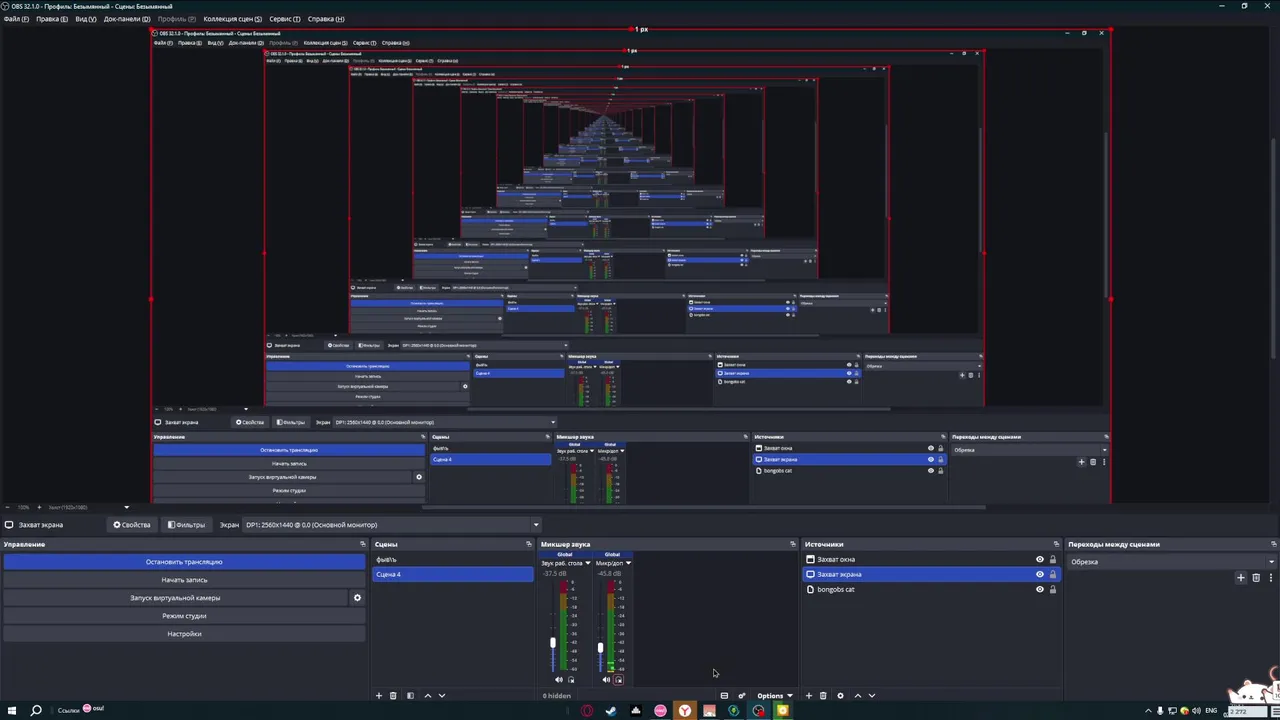Toggle visibility of bongobs cat source
1280x720 pixels.
(x=1039, y=589)
